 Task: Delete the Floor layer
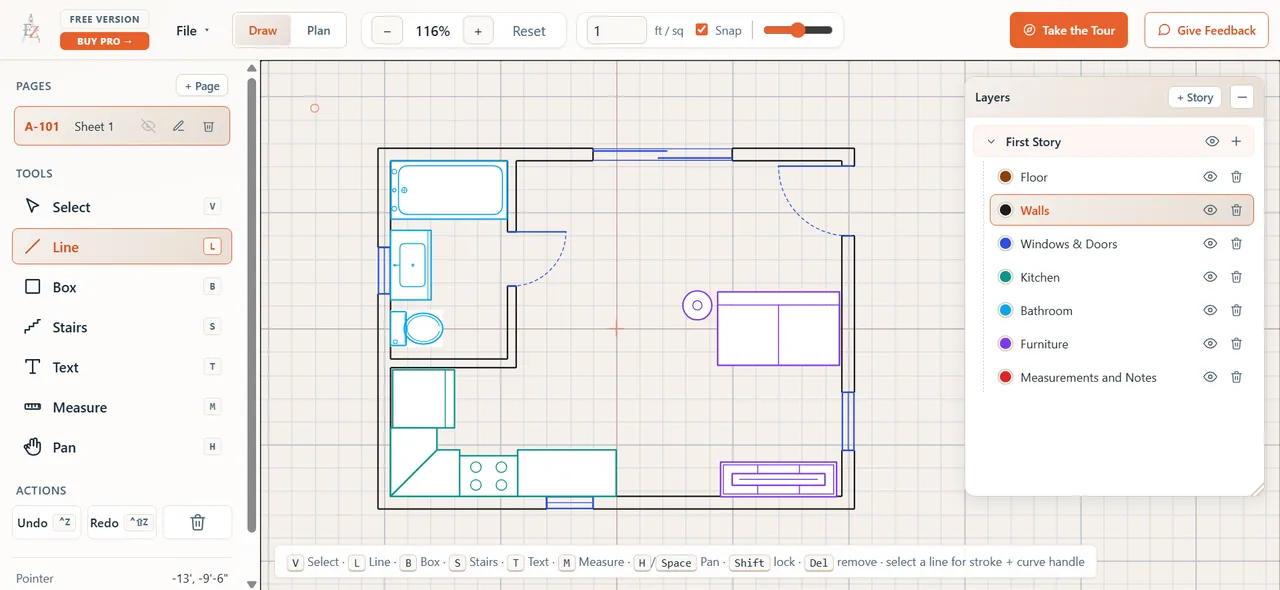[1236, 177]
